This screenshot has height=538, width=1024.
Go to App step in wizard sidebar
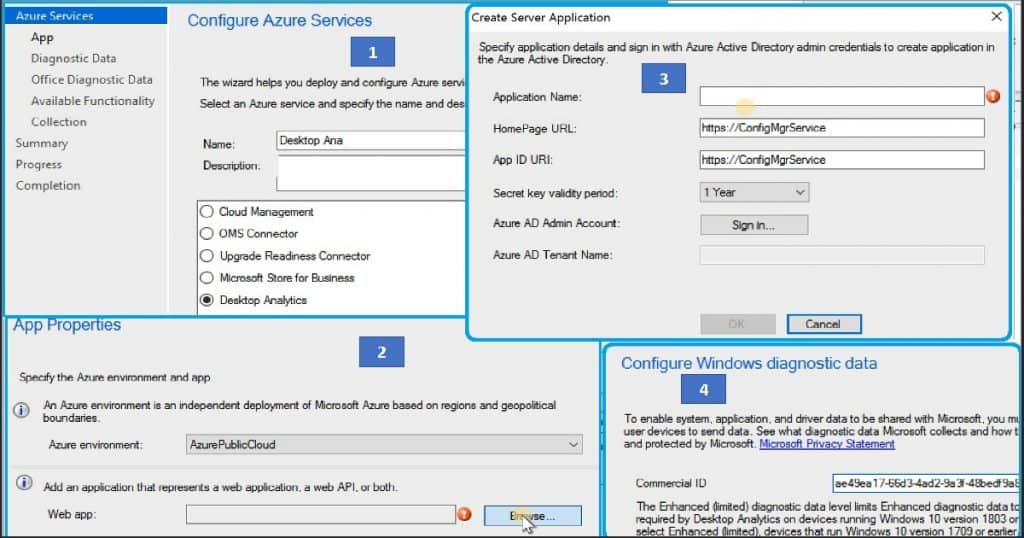tap(42, 37)
